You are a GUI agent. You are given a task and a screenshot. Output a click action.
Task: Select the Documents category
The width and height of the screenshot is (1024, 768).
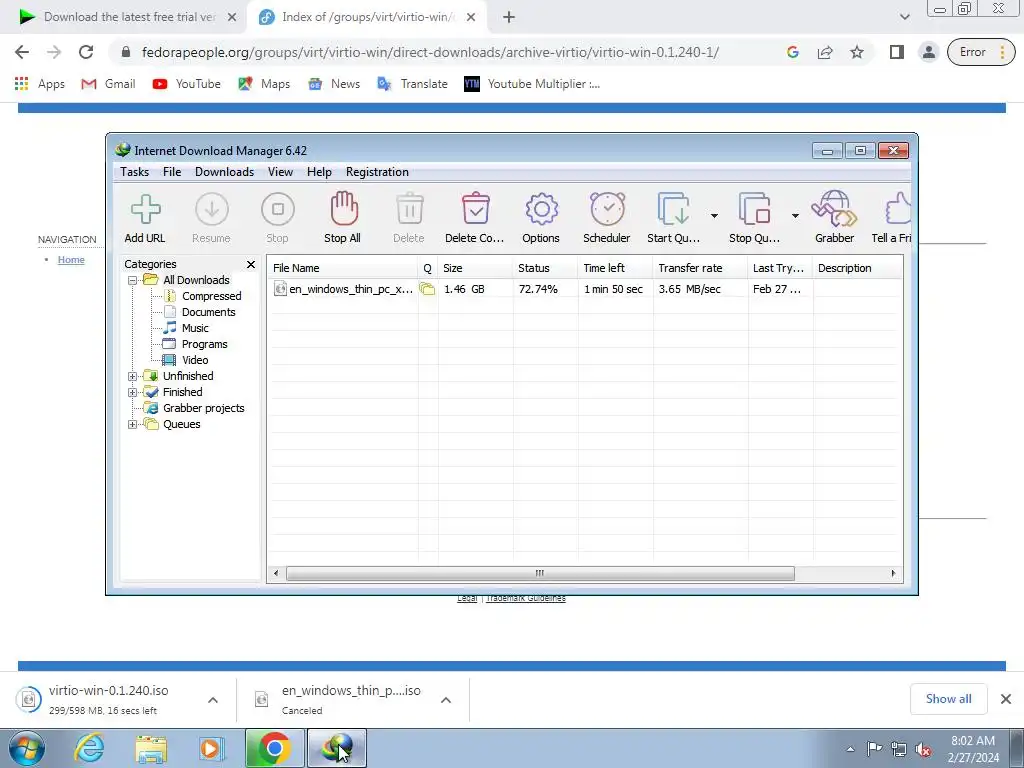click(x=208, y=312)
